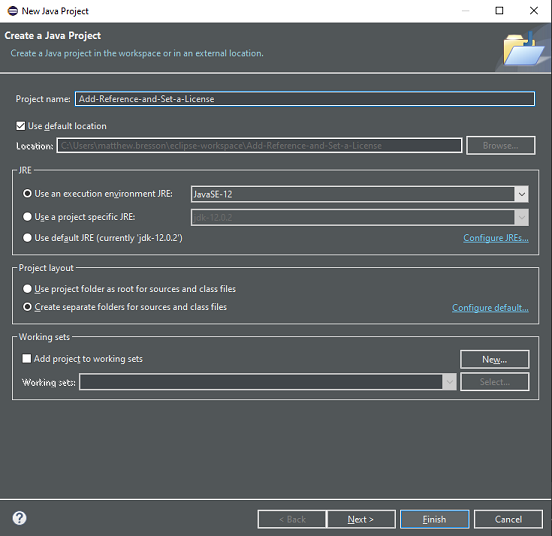The image size is (552, 536).
Task: Click the Location path field
Action: 259,145
